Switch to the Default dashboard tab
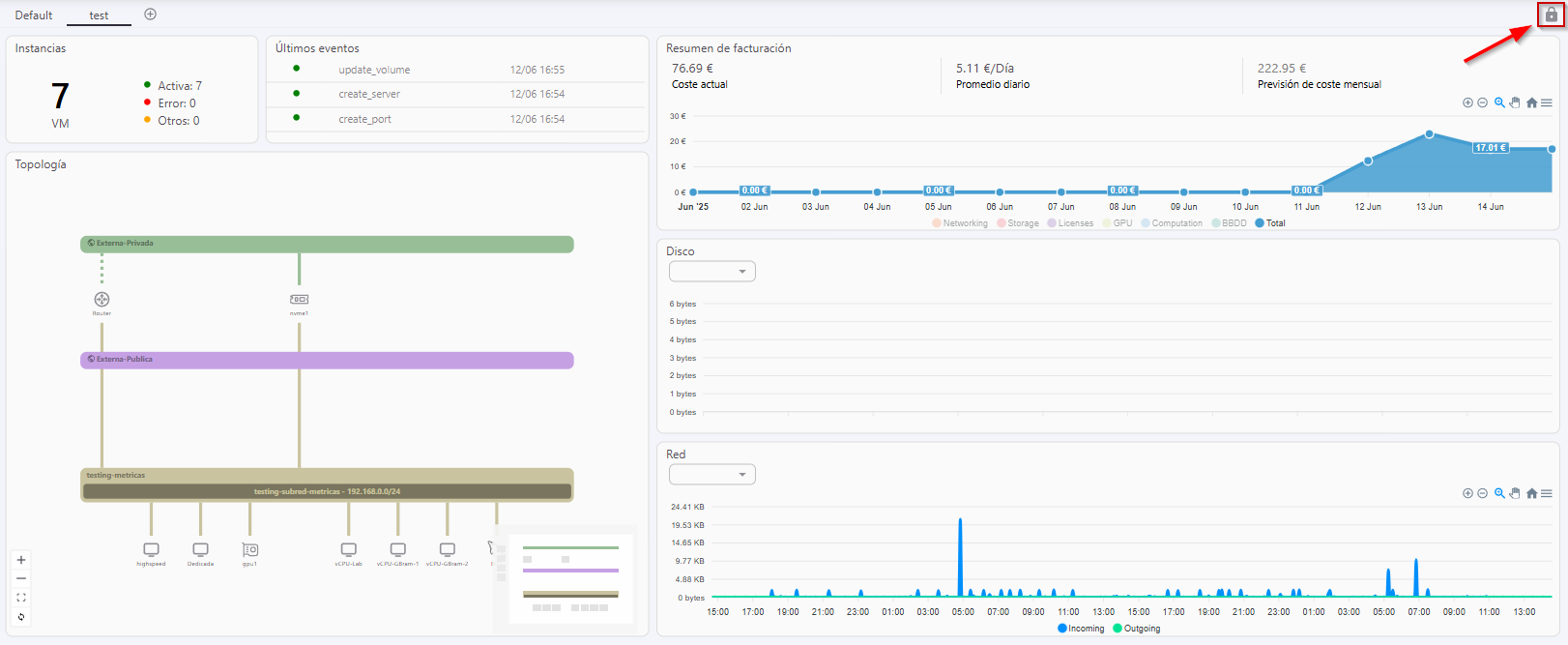The height and width of the screenshot is (645, 1568). click(x=34, y=15)
